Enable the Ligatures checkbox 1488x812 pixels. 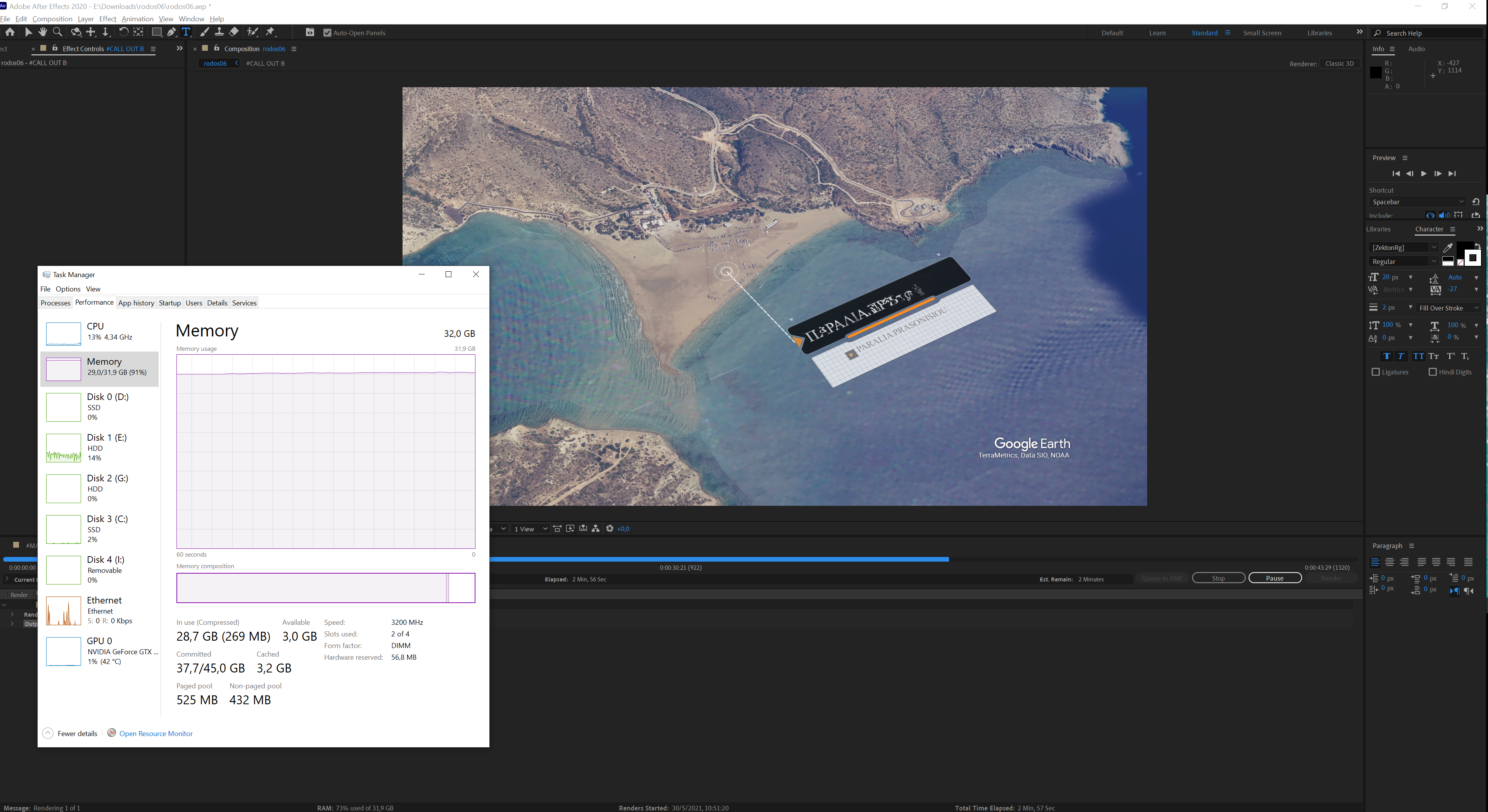point(1376,372)
